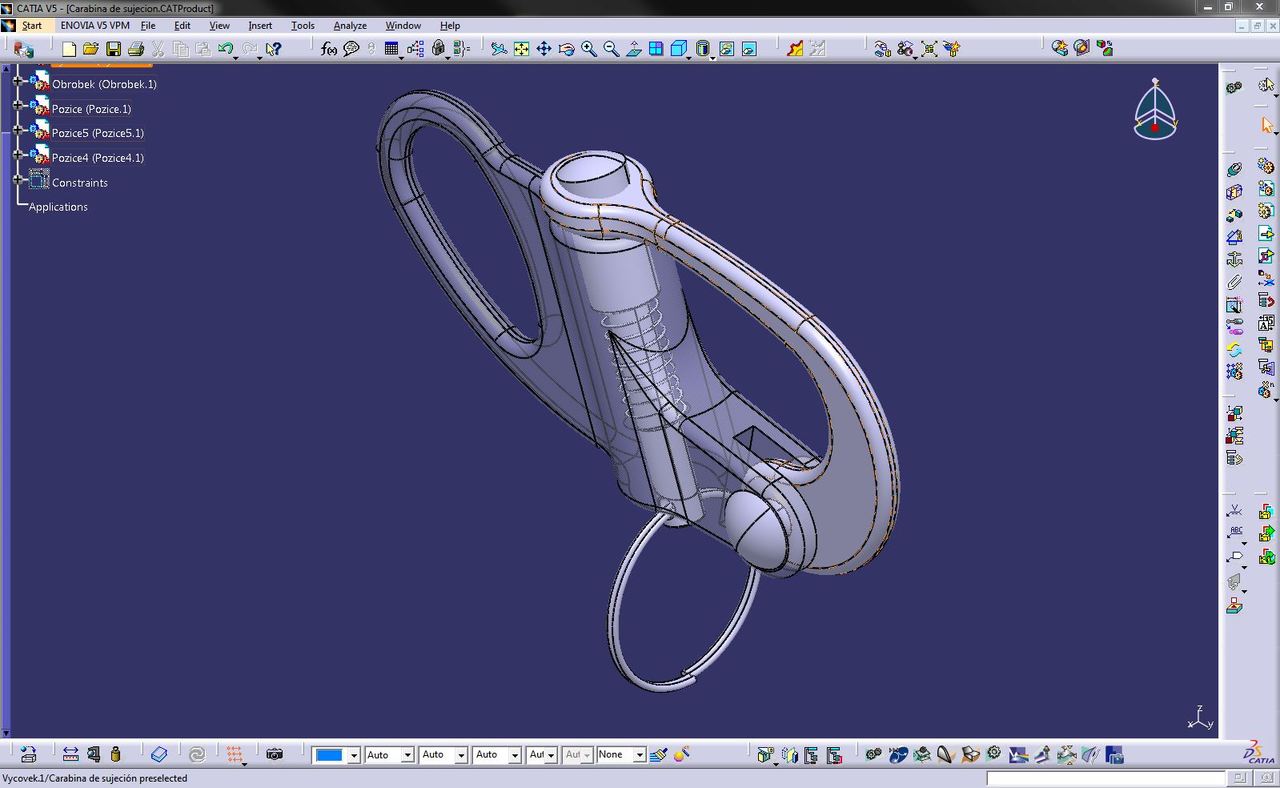Open the camera Capture tool in bottom toolbar
The height and width of the screenshot is (788, 1280).
(x=275, y=754)
